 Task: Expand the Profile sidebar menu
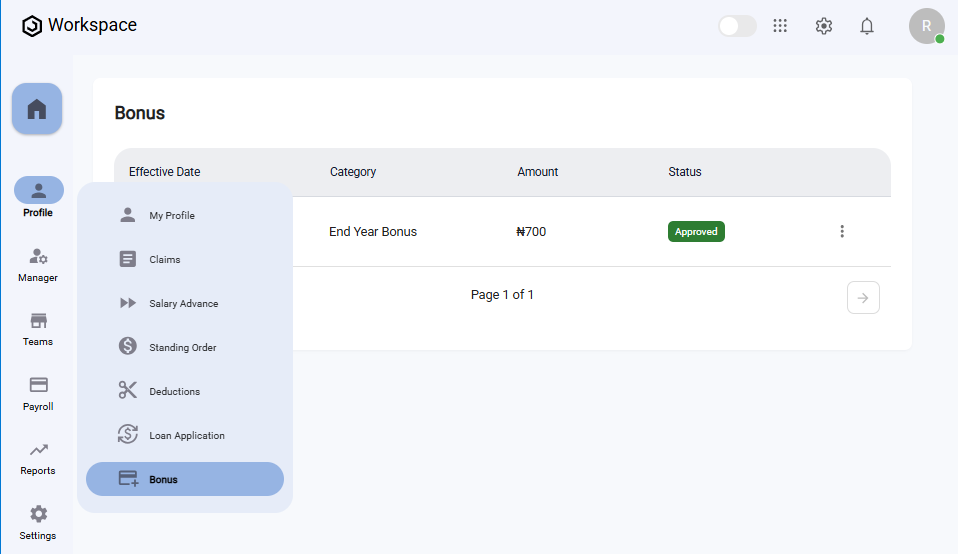(38, 197)
